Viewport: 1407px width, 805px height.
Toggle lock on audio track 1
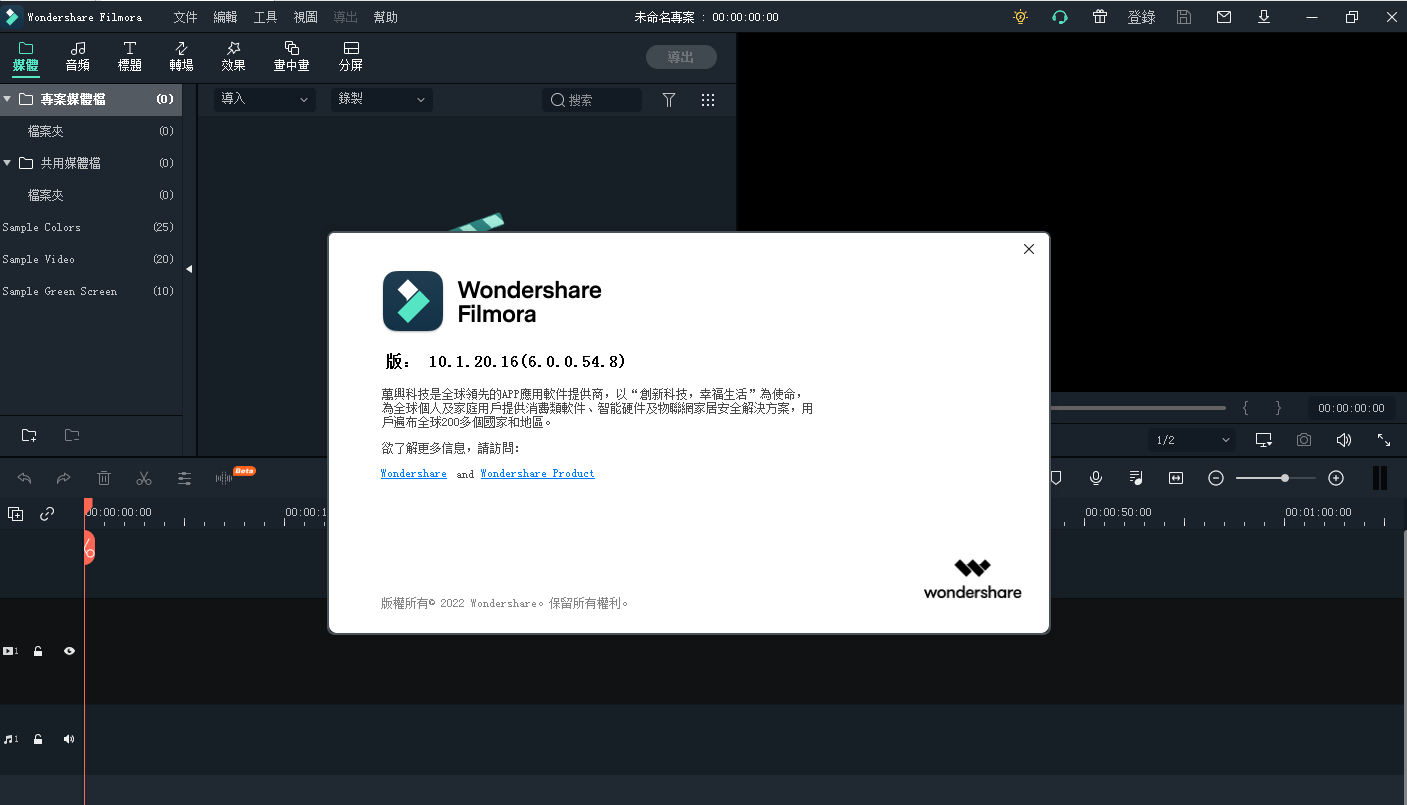tap(38, 739)
